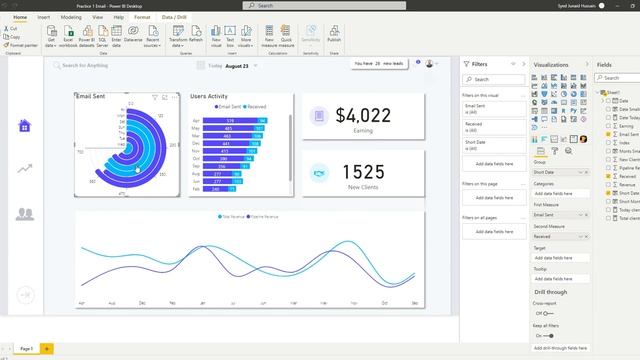Viewport: 640px width, 360px height.
Task: Click the notification dot icon on canvas
Action: coord(418,62)
